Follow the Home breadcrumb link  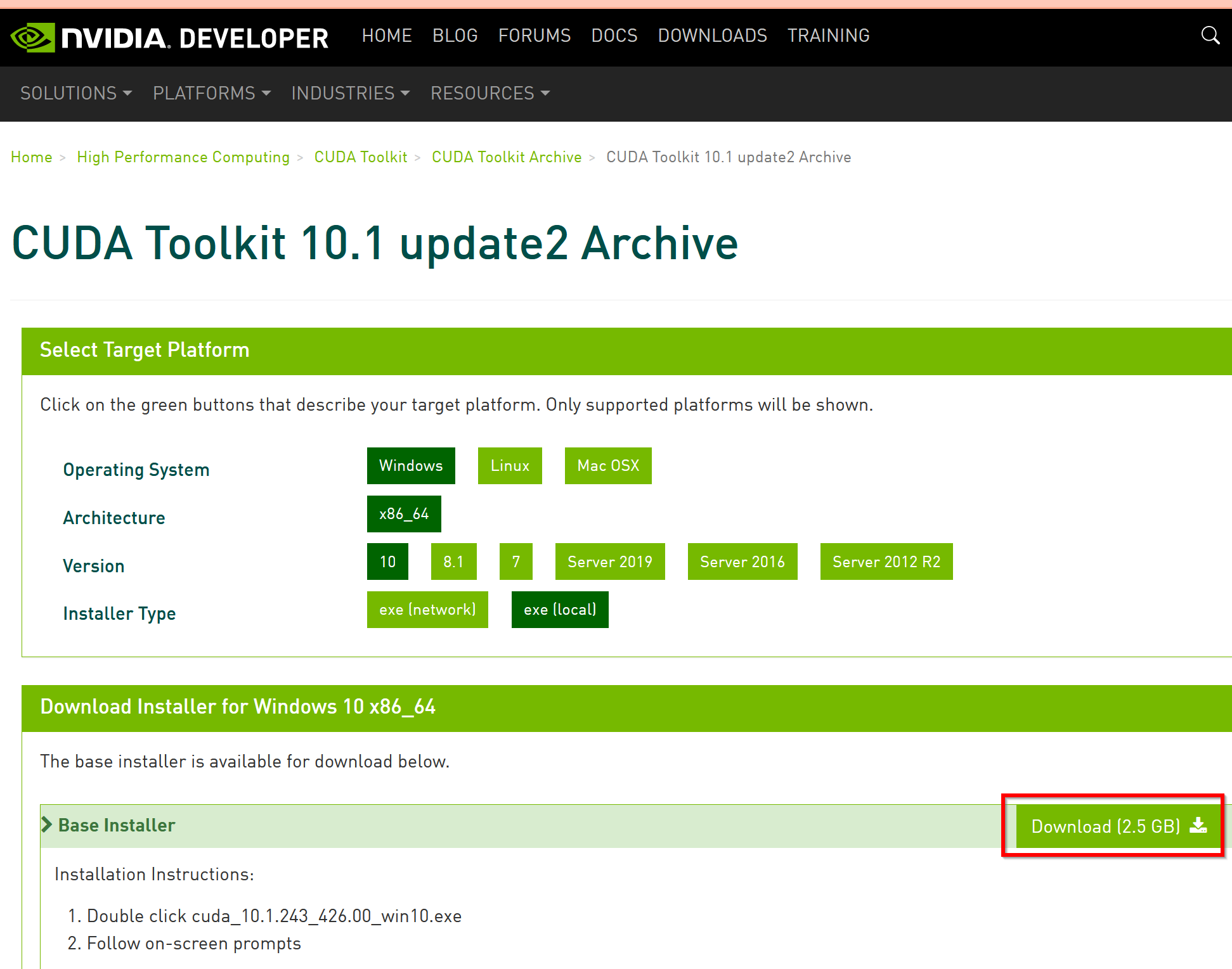[32, 157]
